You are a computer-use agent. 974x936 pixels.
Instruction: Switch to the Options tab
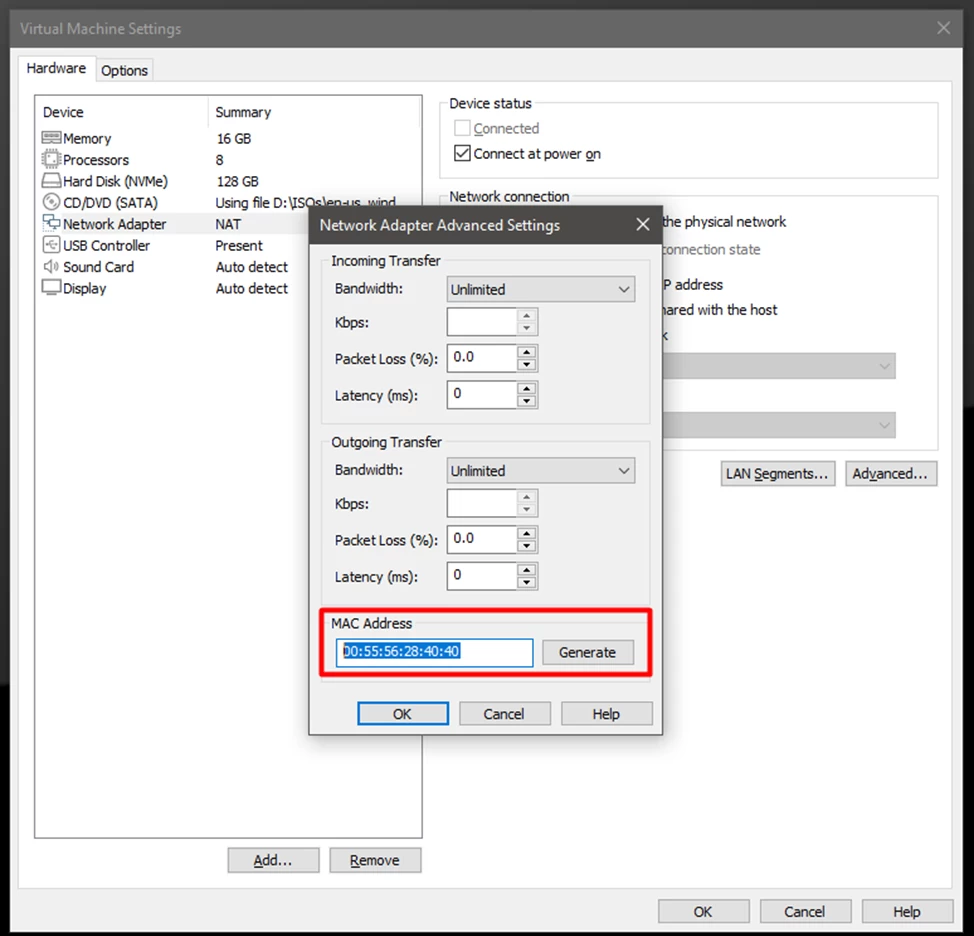[x=124, y=70]
